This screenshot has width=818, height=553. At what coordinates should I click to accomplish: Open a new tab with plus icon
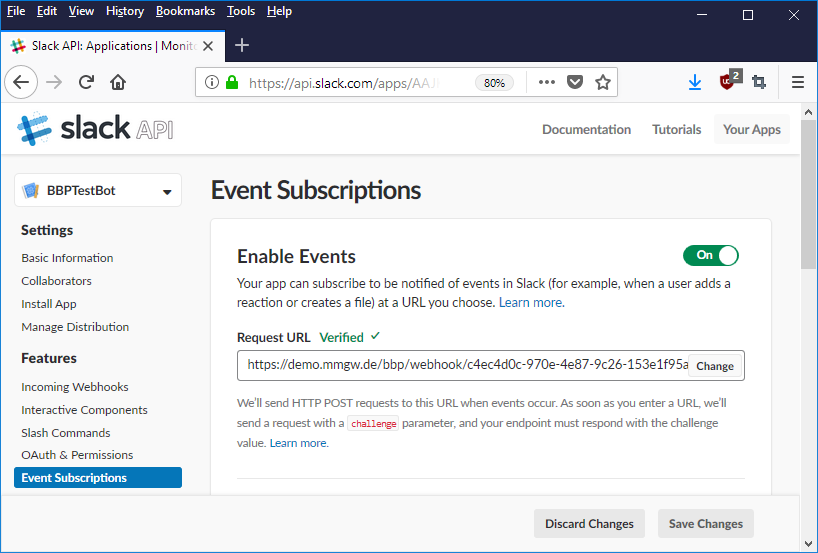click(242, 45)
